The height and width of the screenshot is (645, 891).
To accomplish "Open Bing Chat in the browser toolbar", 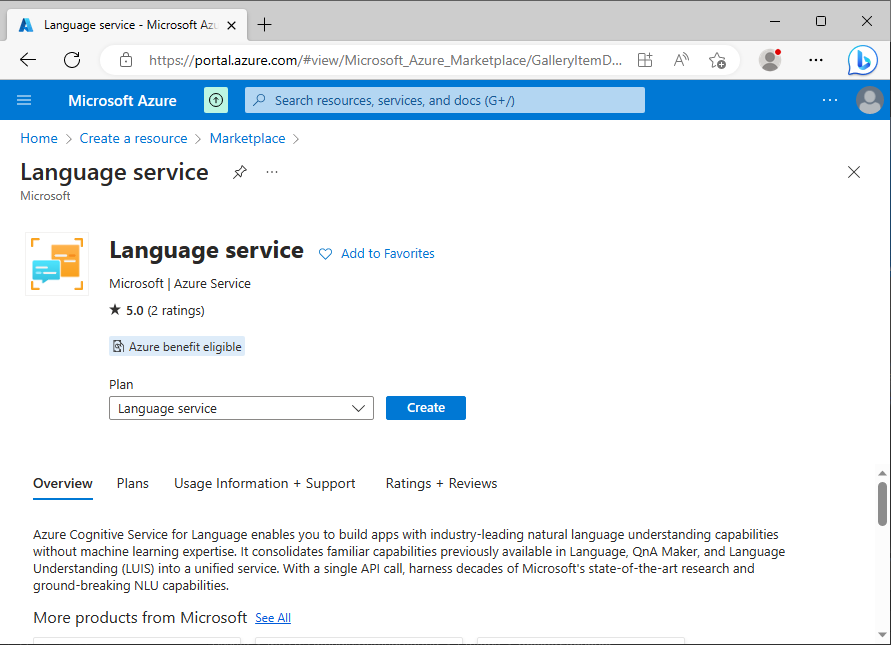I will [862, 60].
